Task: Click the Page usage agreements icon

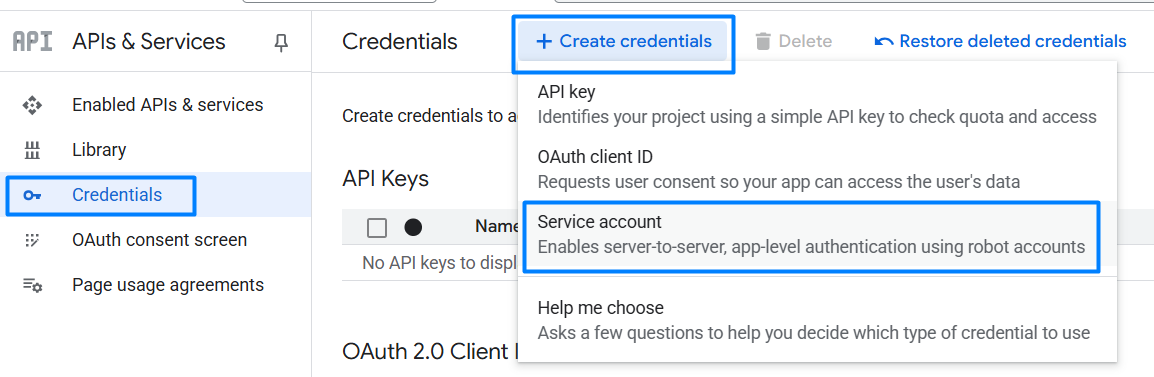Action: click(x=32, y=285)
